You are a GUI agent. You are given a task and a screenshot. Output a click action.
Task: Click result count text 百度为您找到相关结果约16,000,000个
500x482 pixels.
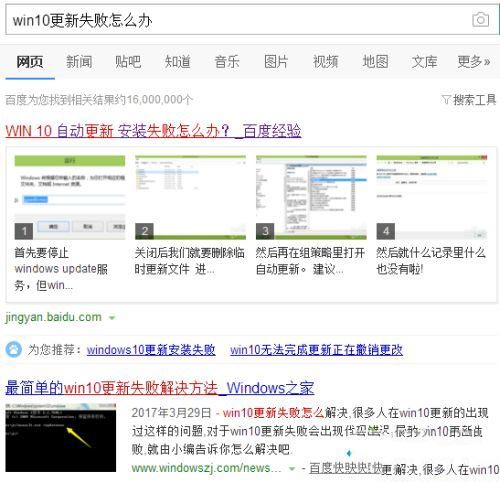(x=99, y=99)
